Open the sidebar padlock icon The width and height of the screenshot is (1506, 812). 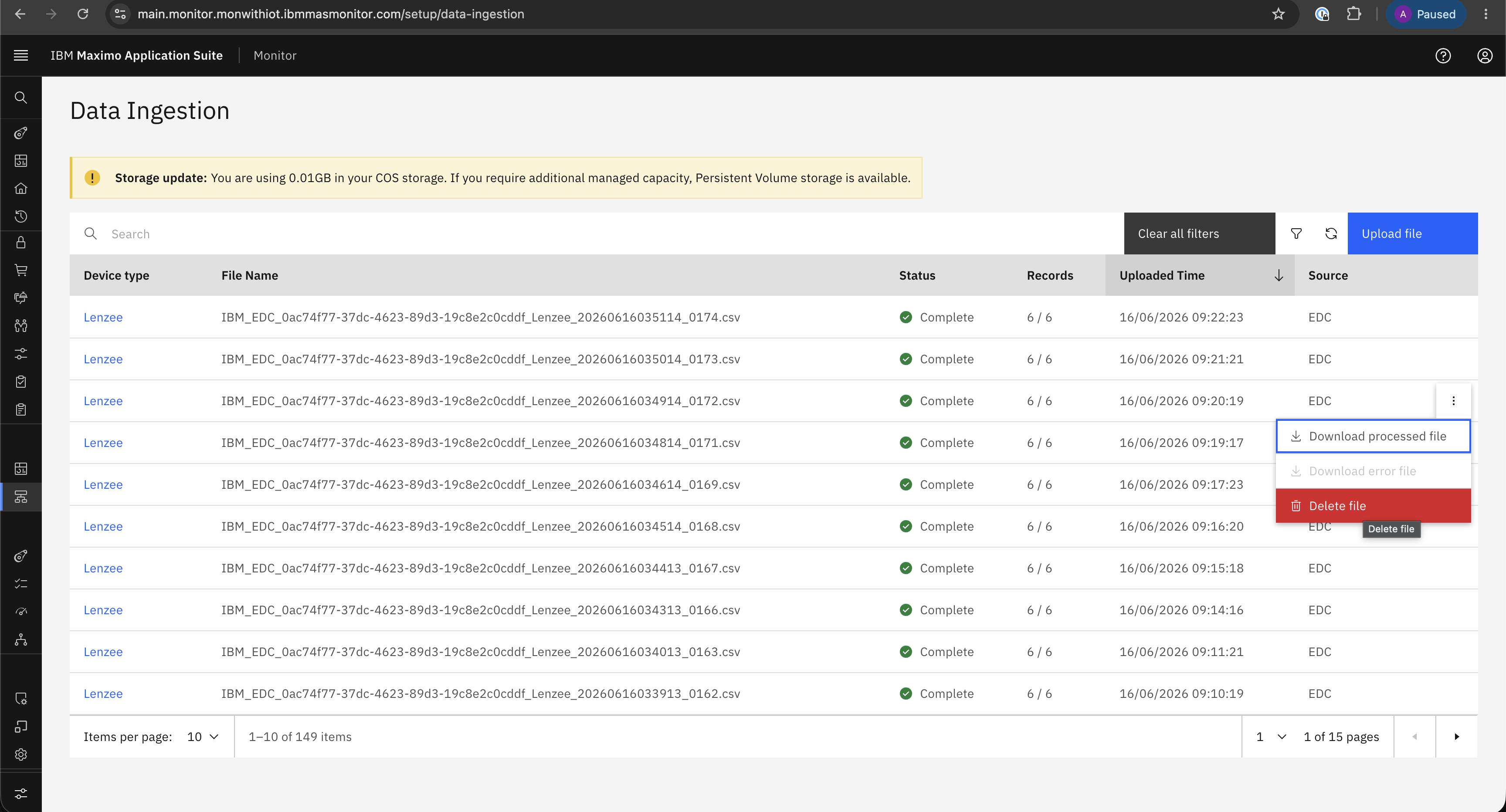[21, 243]
